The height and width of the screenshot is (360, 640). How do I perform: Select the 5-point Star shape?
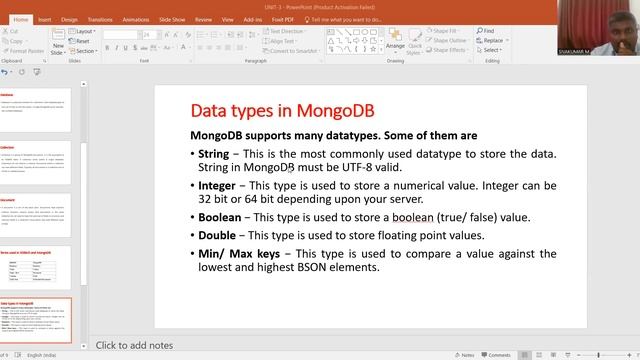click(x=373, y=49)
